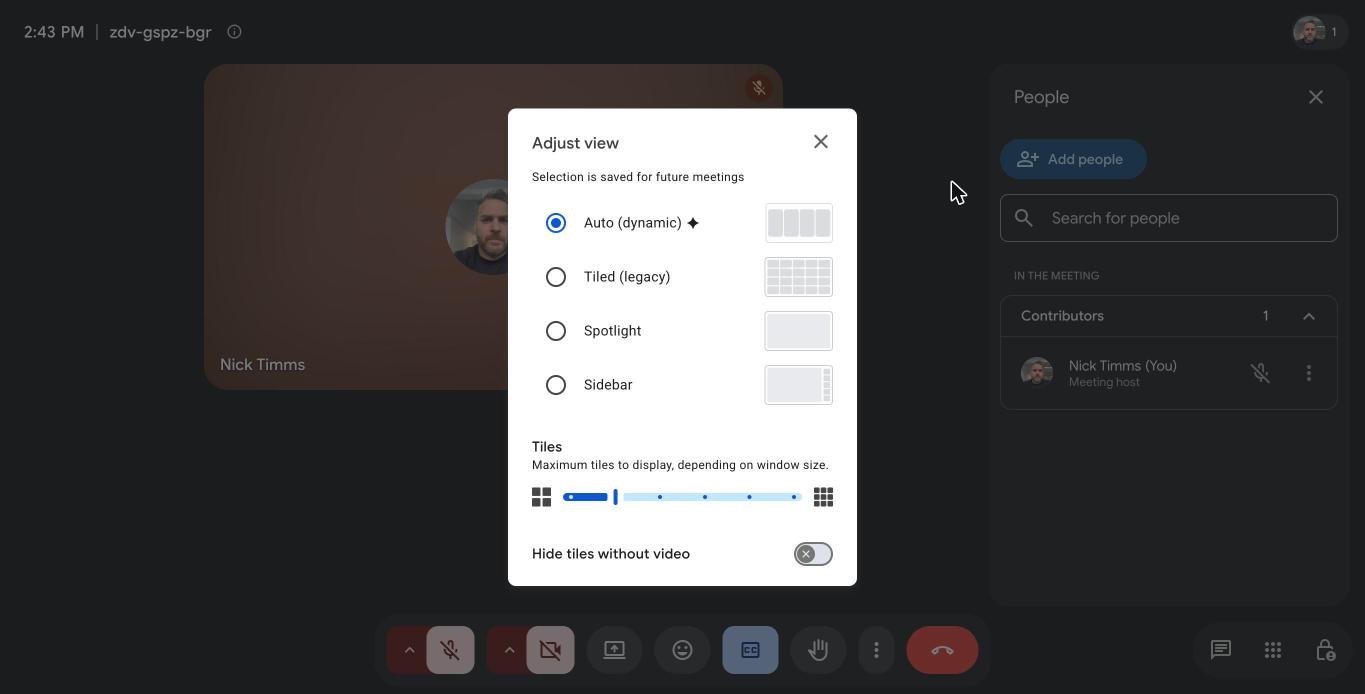Open audio settings chevron beside microphone

pos(408,650)
